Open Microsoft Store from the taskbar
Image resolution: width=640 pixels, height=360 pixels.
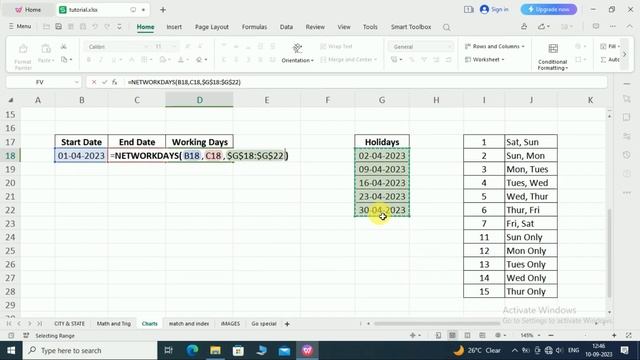click(238, 350)
